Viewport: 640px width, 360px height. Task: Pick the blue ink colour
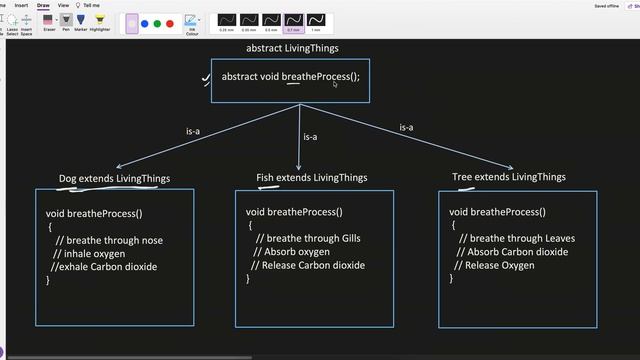pyautogui.click(x=144, y=24)
